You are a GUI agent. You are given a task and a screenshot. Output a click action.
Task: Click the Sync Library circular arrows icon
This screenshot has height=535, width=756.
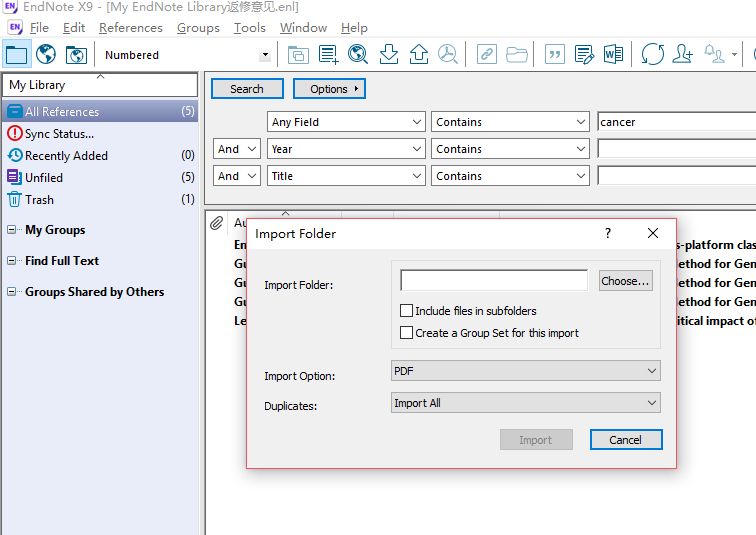(653, 54)
